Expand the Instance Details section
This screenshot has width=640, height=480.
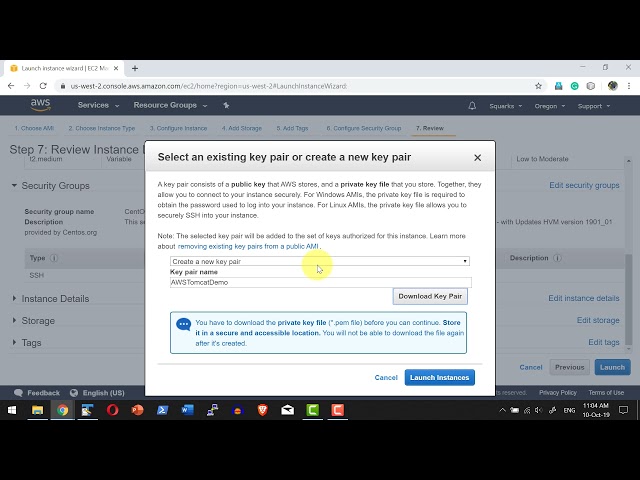point(14,298)
